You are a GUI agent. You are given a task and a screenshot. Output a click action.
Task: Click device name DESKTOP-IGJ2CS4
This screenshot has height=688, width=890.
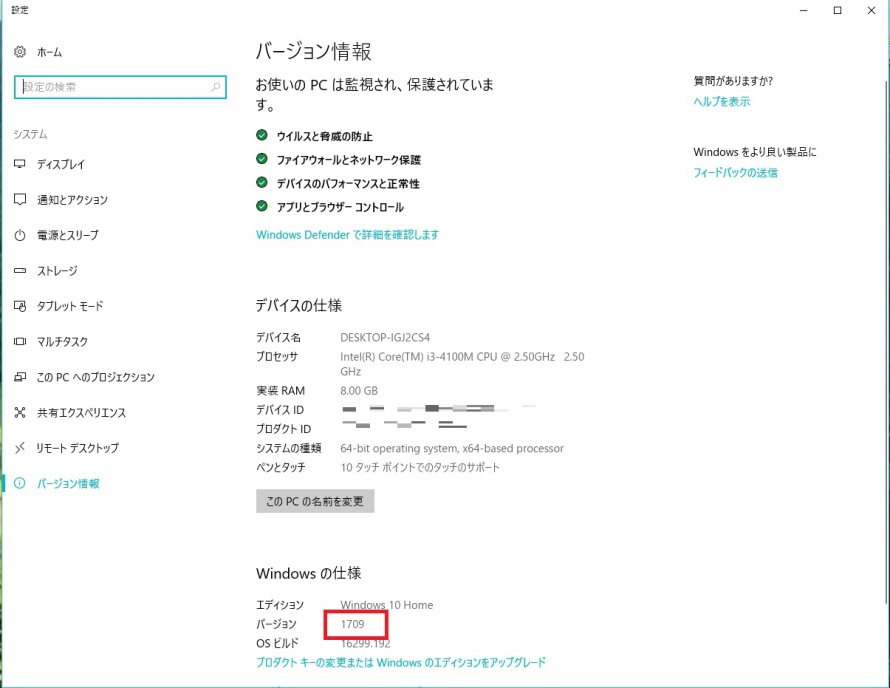click(385, 337)
